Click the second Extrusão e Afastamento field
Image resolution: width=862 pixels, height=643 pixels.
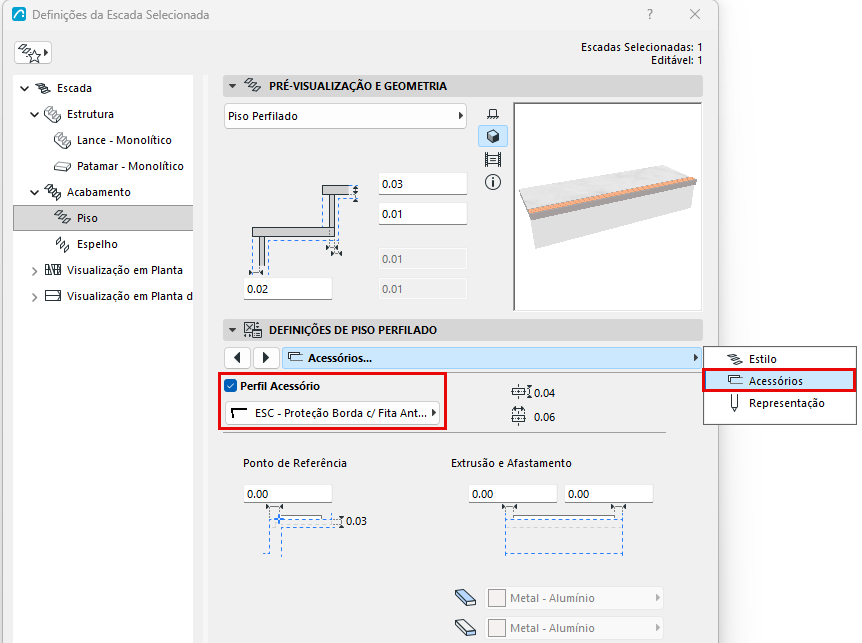click(609, 494)
